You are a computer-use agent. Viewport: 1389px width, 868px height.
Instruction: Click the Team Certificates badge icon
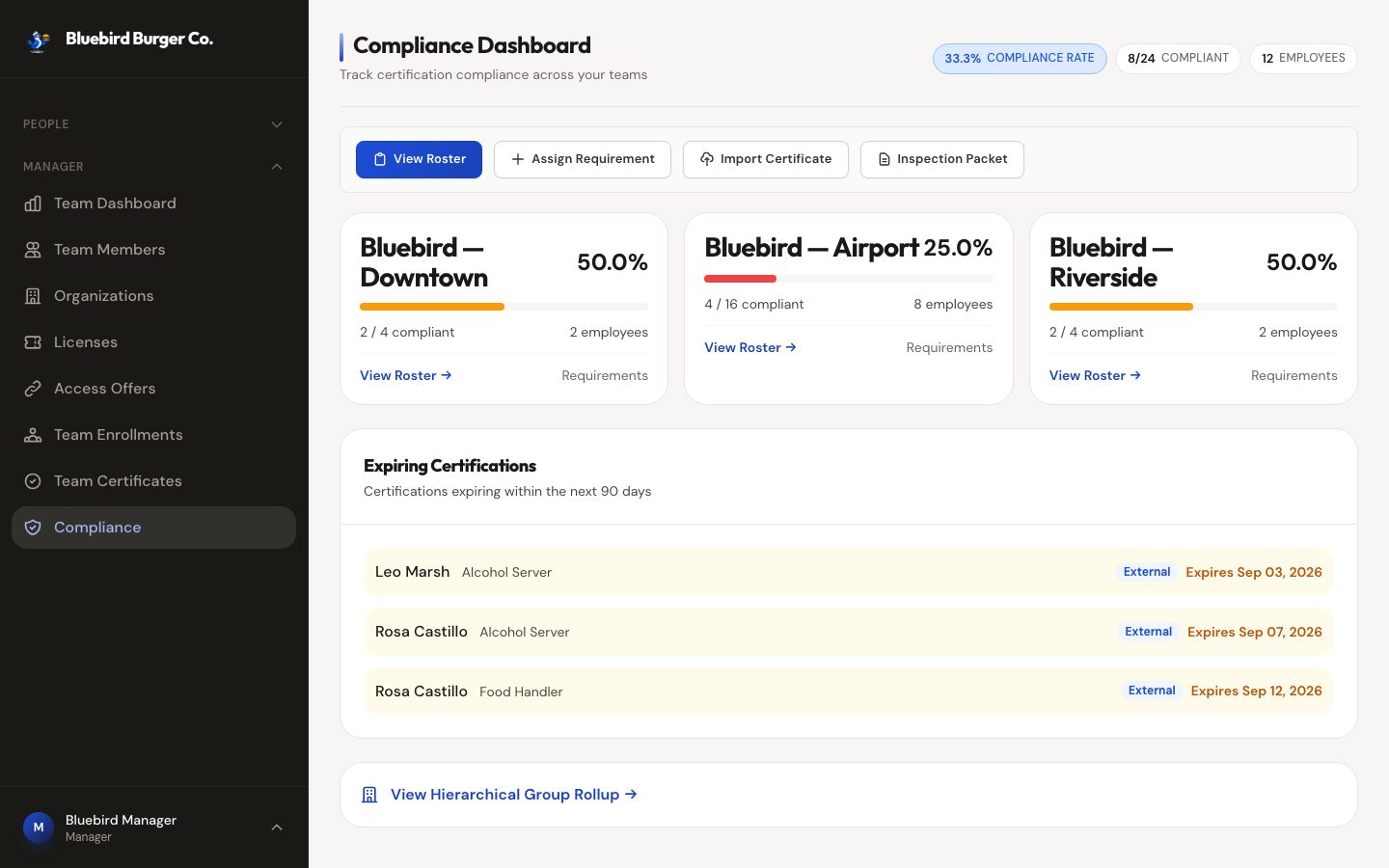pyautogui.click(x=33, y=481)
